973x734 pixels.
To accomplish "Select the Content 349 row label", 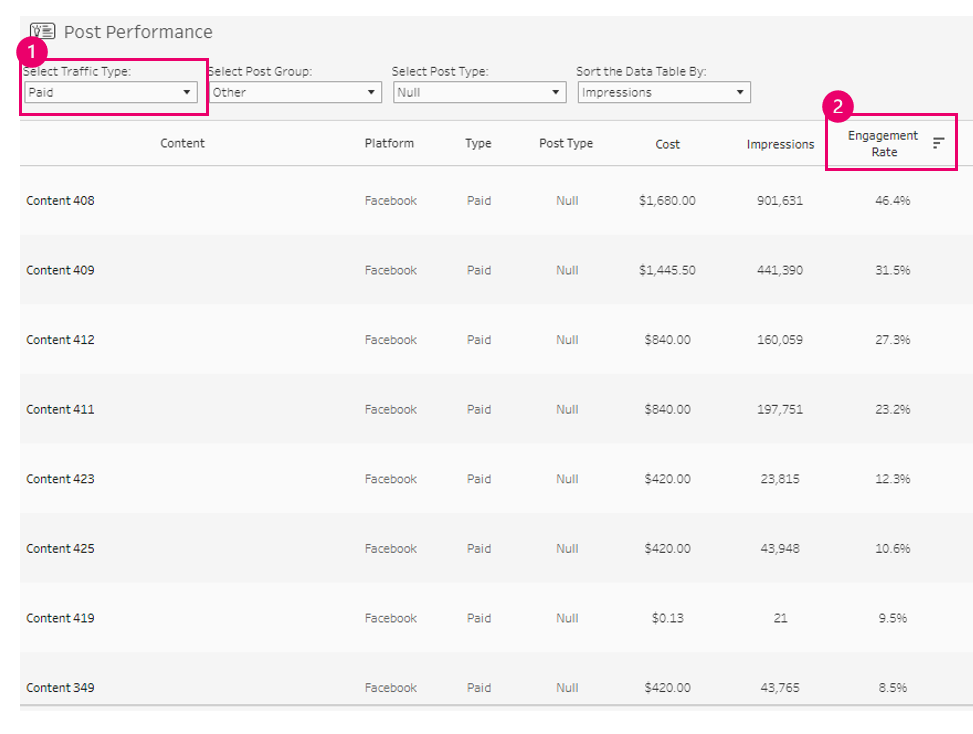I will [60, 687].
